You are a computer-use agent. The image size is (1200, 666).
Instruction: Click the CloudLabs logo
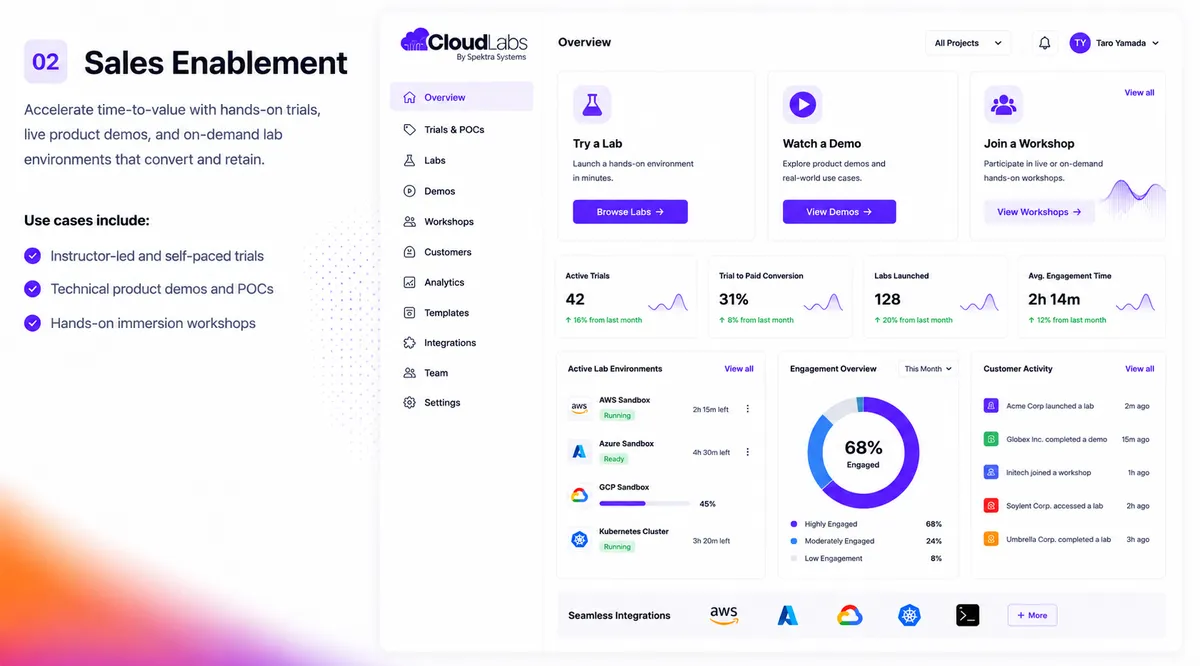pyautogui.click(x=464, y=44)
